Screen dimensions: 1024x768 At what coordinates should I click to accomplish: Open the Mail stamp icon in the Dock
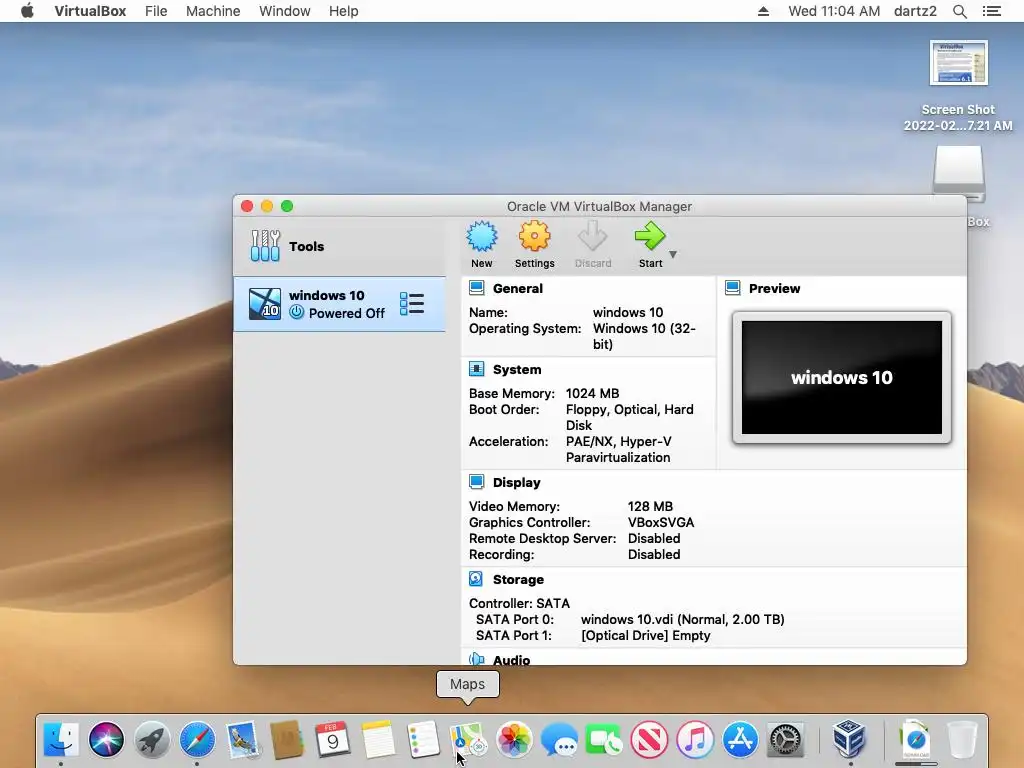pyautogui.click(x=243, y=739)
